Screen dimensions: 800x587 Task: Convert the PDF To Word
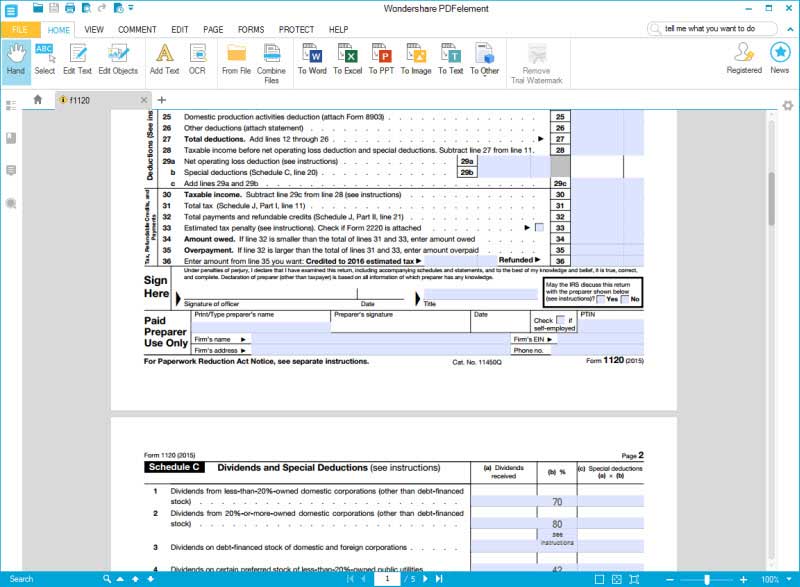click(x=312, y=60)
